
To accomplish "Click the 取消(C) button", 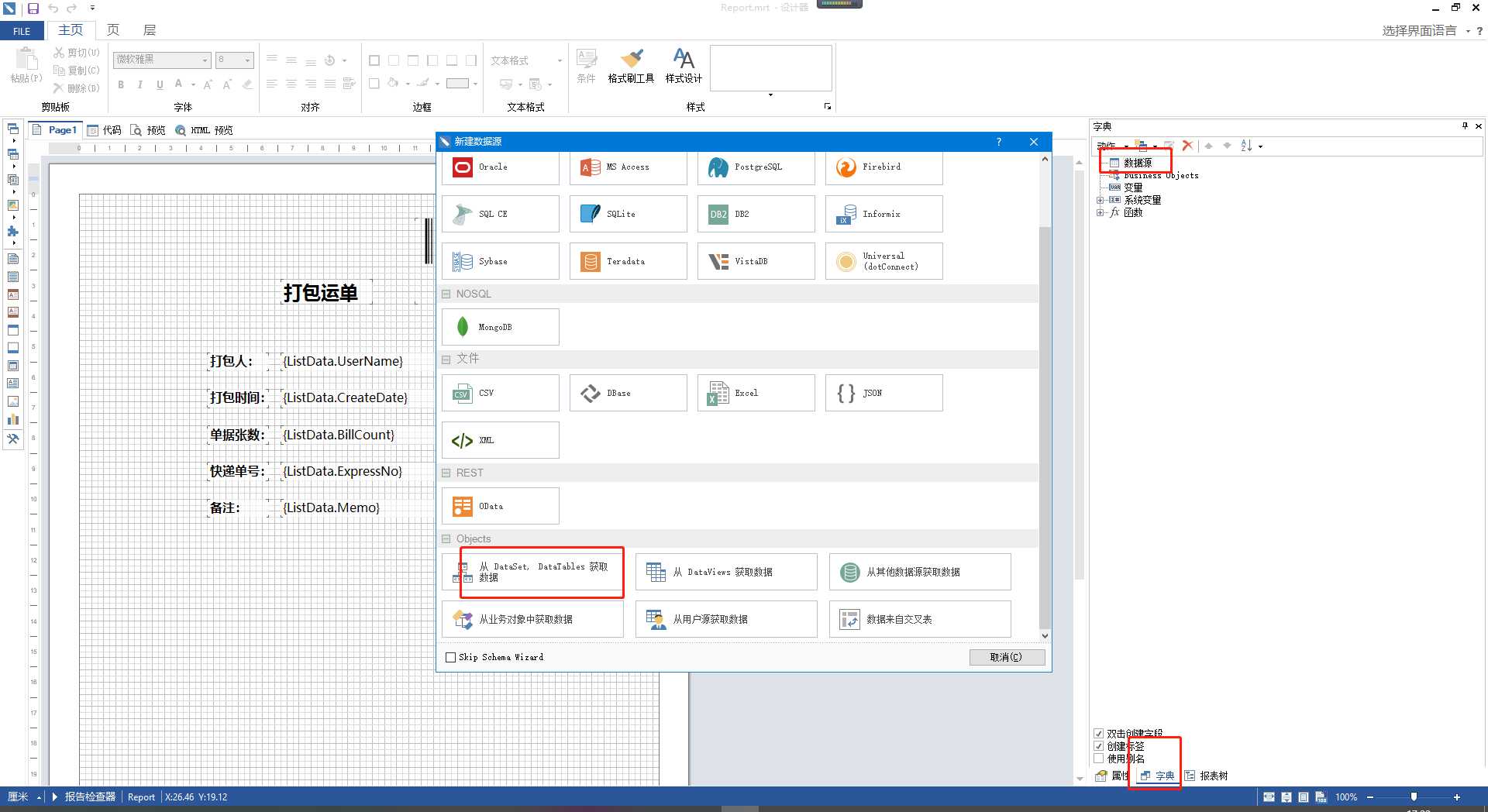I will click(x=1007, y=657).
